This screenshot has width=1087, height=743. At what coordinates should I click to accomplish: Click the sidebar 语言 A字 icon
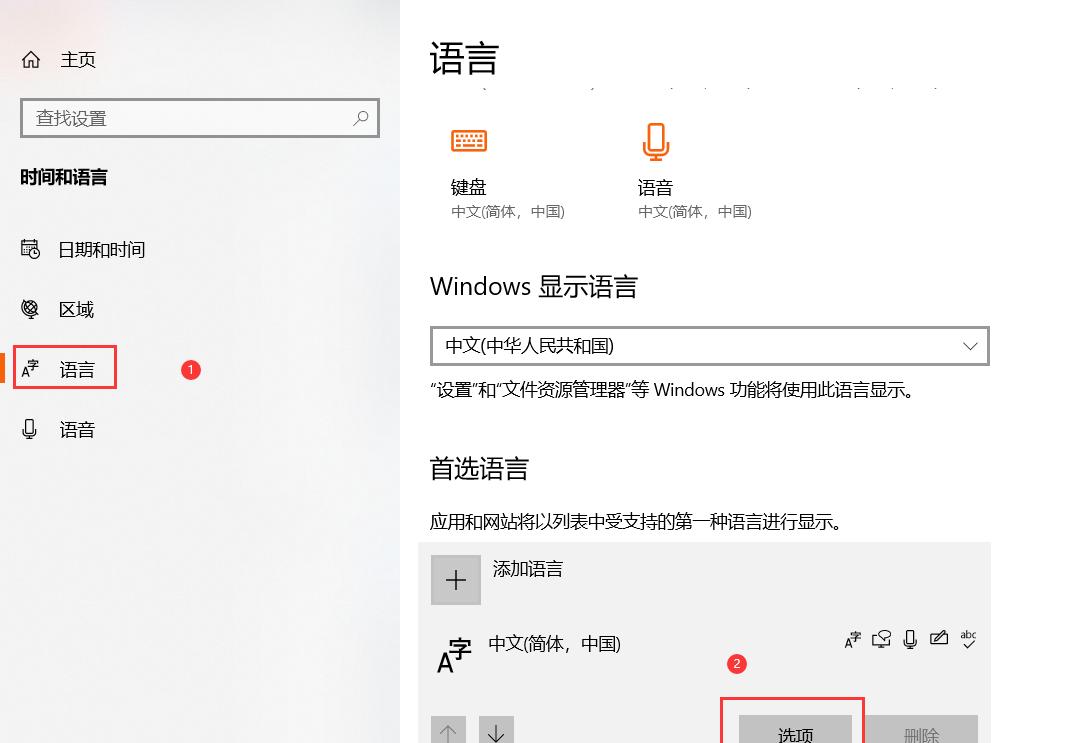pos(30,368)
